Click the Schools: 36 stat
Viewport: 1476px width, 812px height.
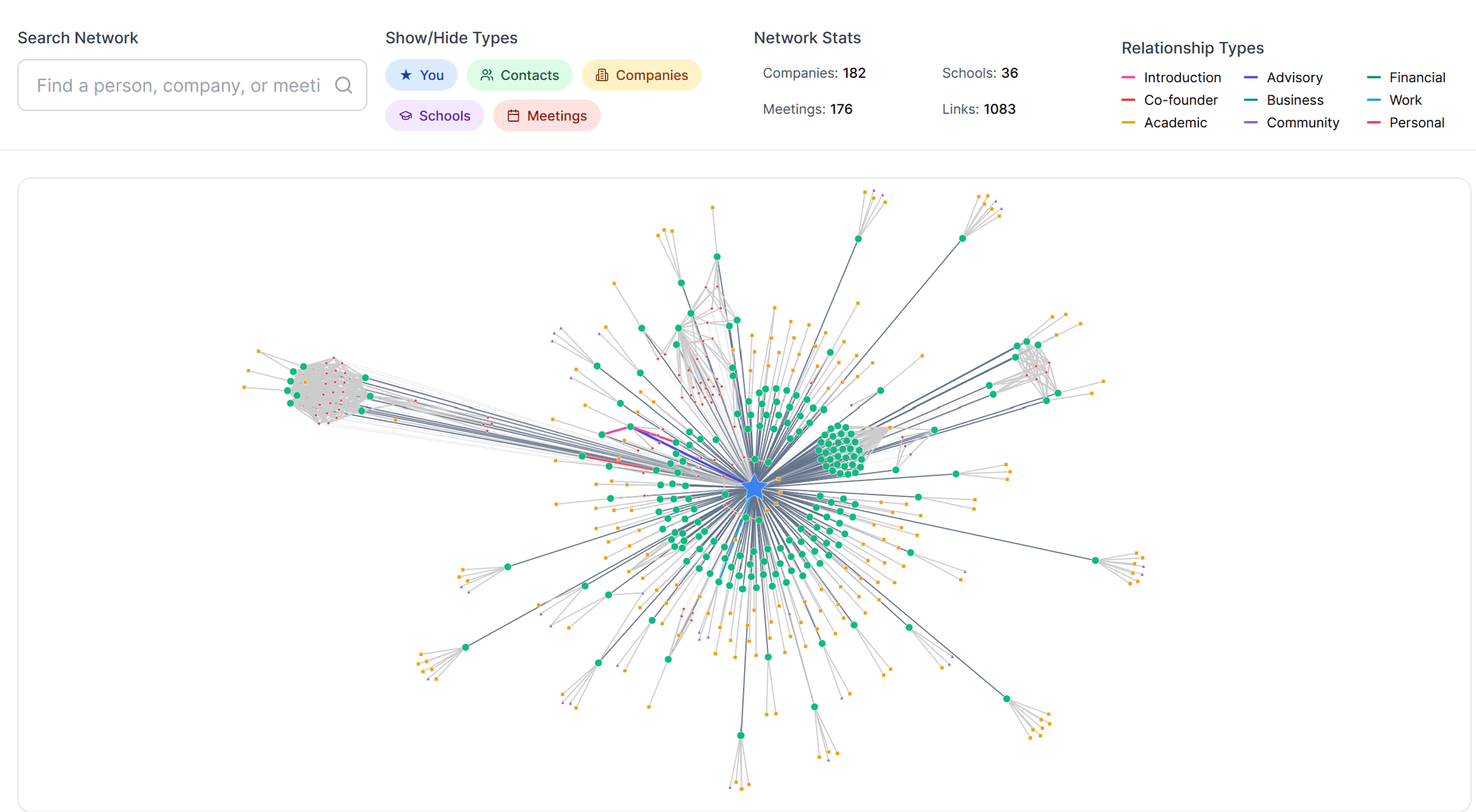tap(980, 73)
